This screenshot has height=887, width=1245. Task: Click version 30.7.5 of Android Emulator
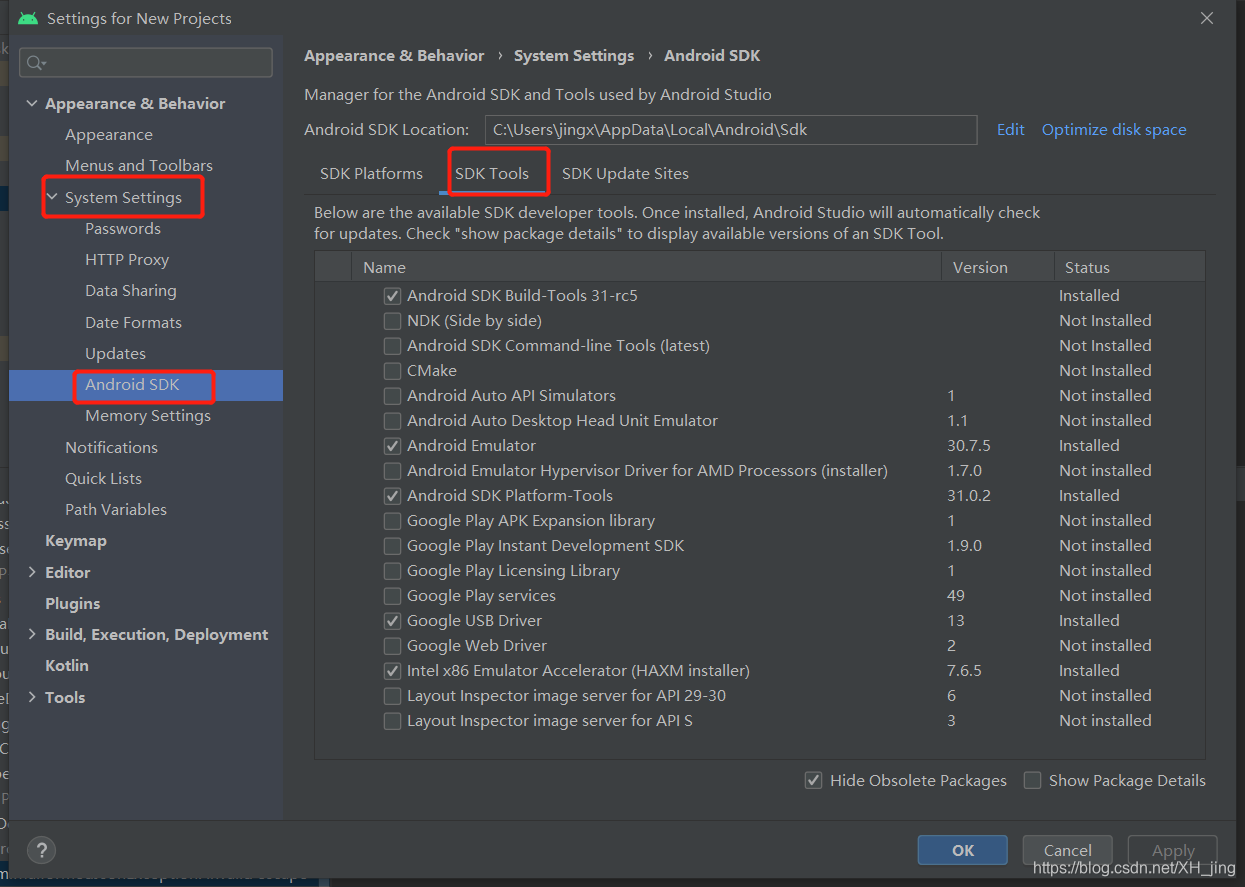(x=969, y=446)
